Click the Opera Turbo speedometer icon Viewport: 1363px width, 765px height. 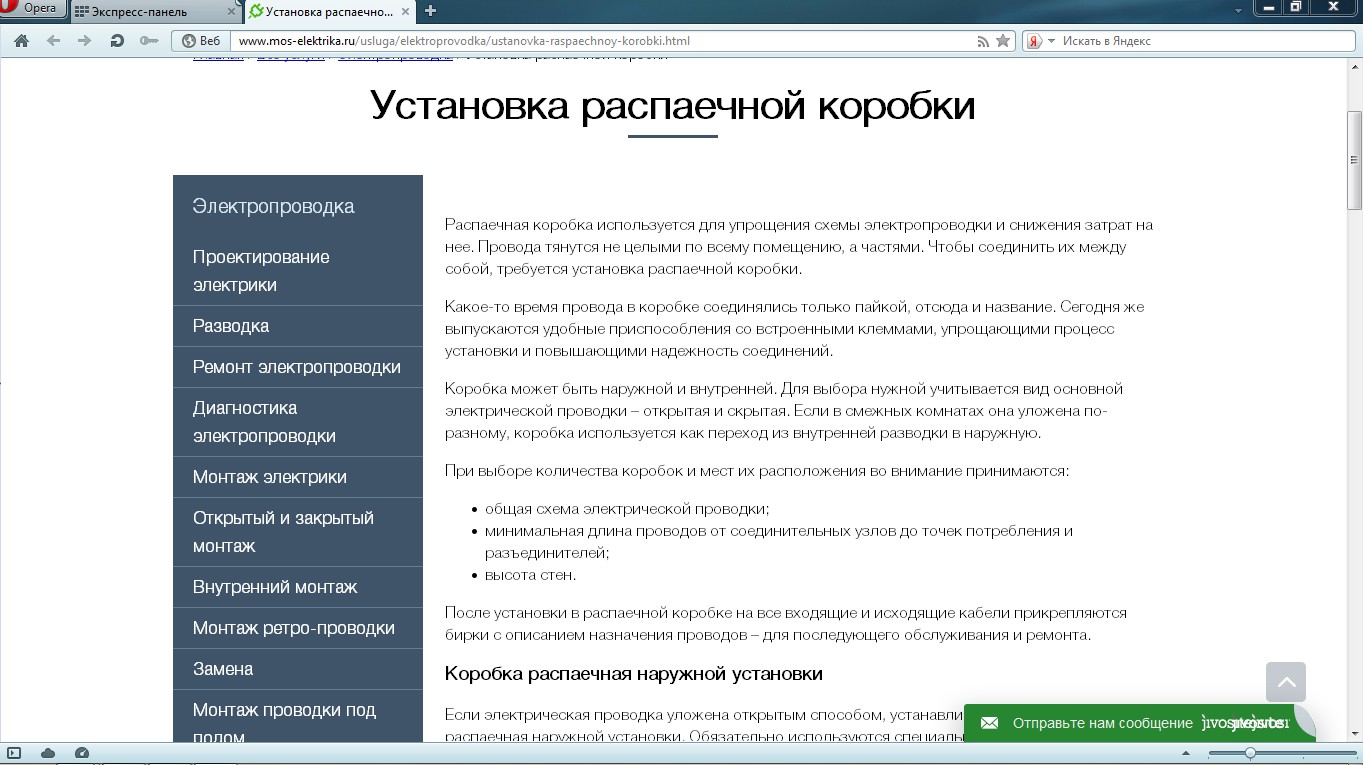pyautogui.click(x=82, y=752)
